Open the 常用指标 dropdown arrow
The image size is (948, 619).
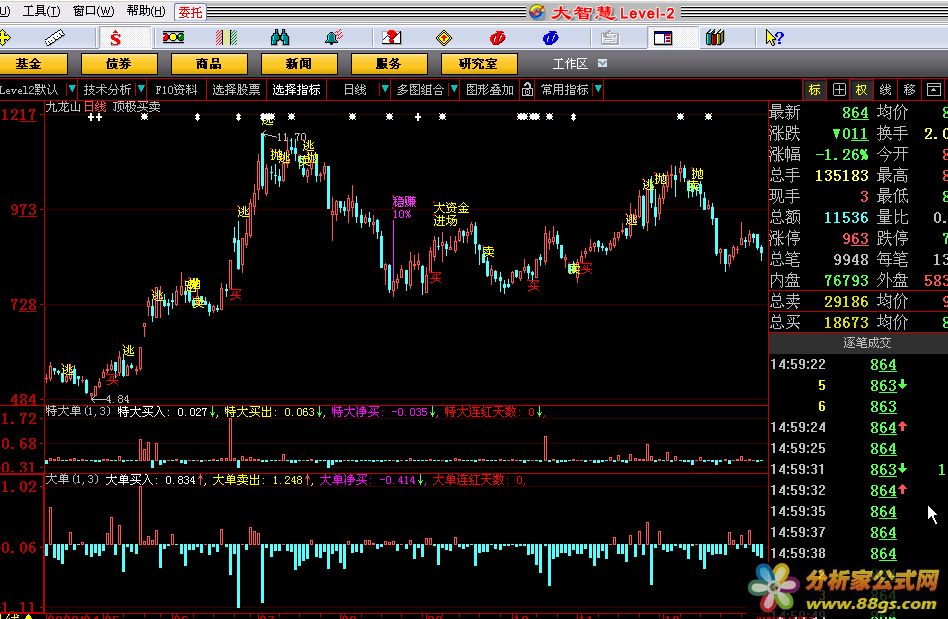point(598,89)
